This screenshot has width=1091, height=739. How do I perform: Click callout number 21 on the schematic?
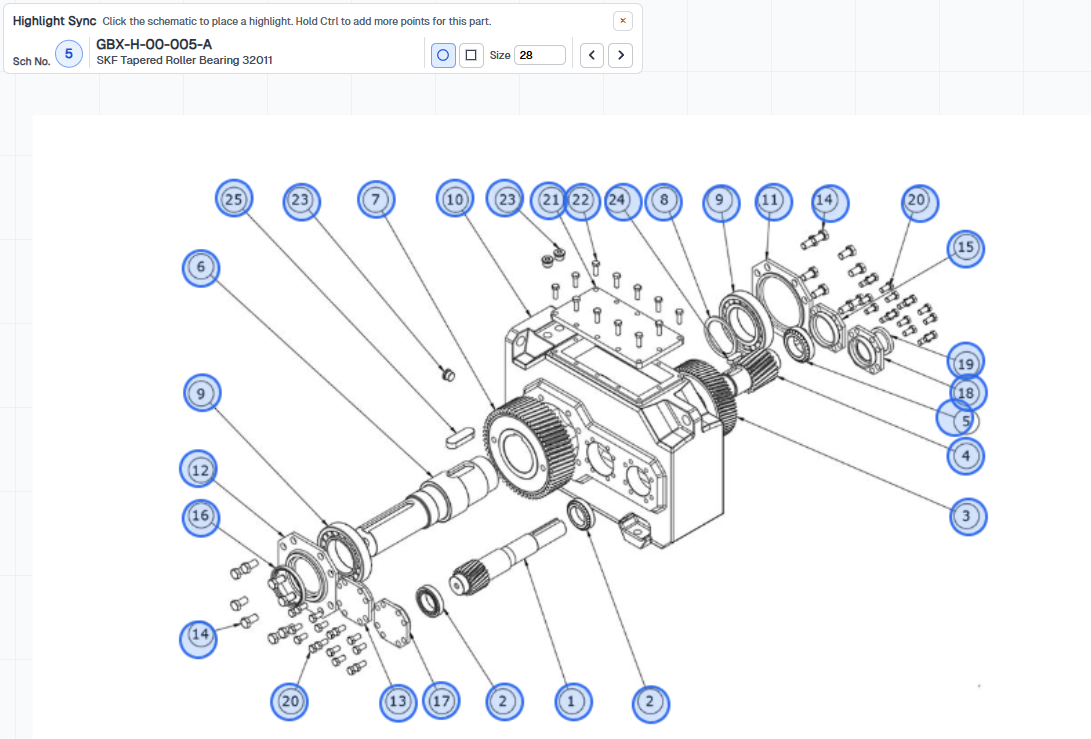549,200
